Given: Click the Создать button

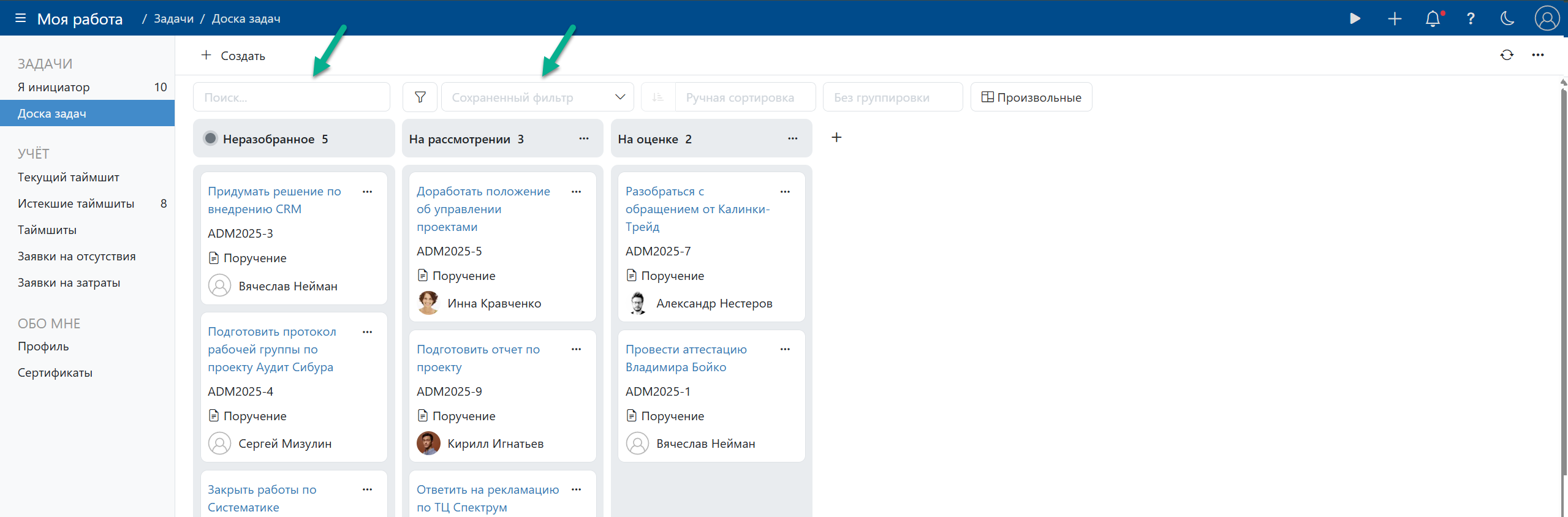Looking at the screenshot, I should pyautogui.click(x=233, y=56).
